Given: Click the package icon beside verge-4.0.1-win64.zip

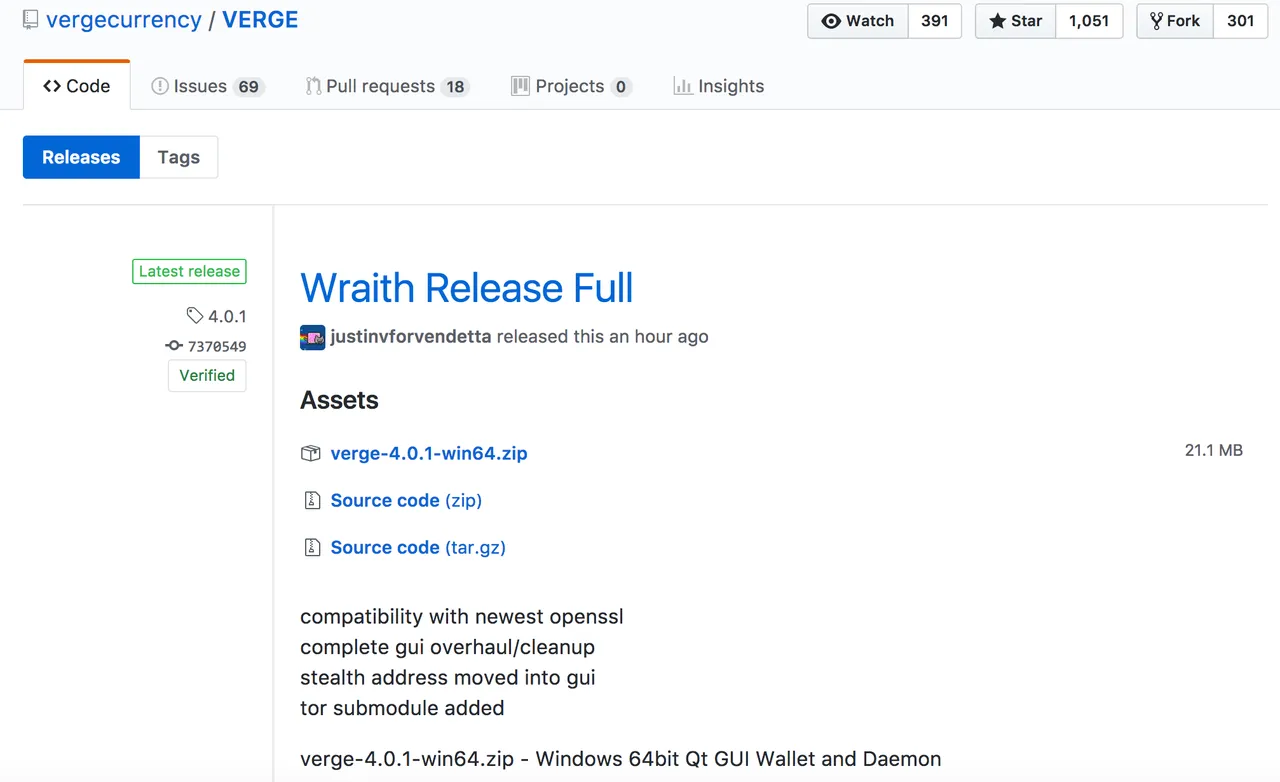Looking at the screenshot, I should (x=311, y=453).
